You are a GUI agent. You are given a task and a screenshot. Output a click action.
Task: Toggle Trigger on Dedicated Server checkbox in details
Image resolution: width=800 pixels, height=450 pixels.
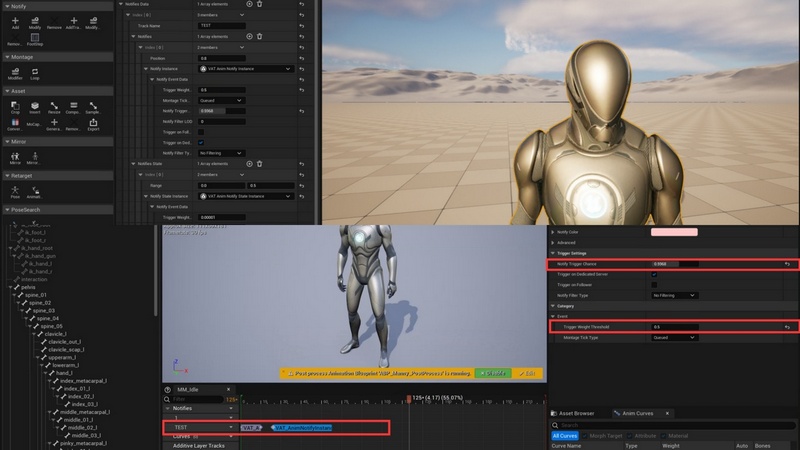(x=654, y=273)
